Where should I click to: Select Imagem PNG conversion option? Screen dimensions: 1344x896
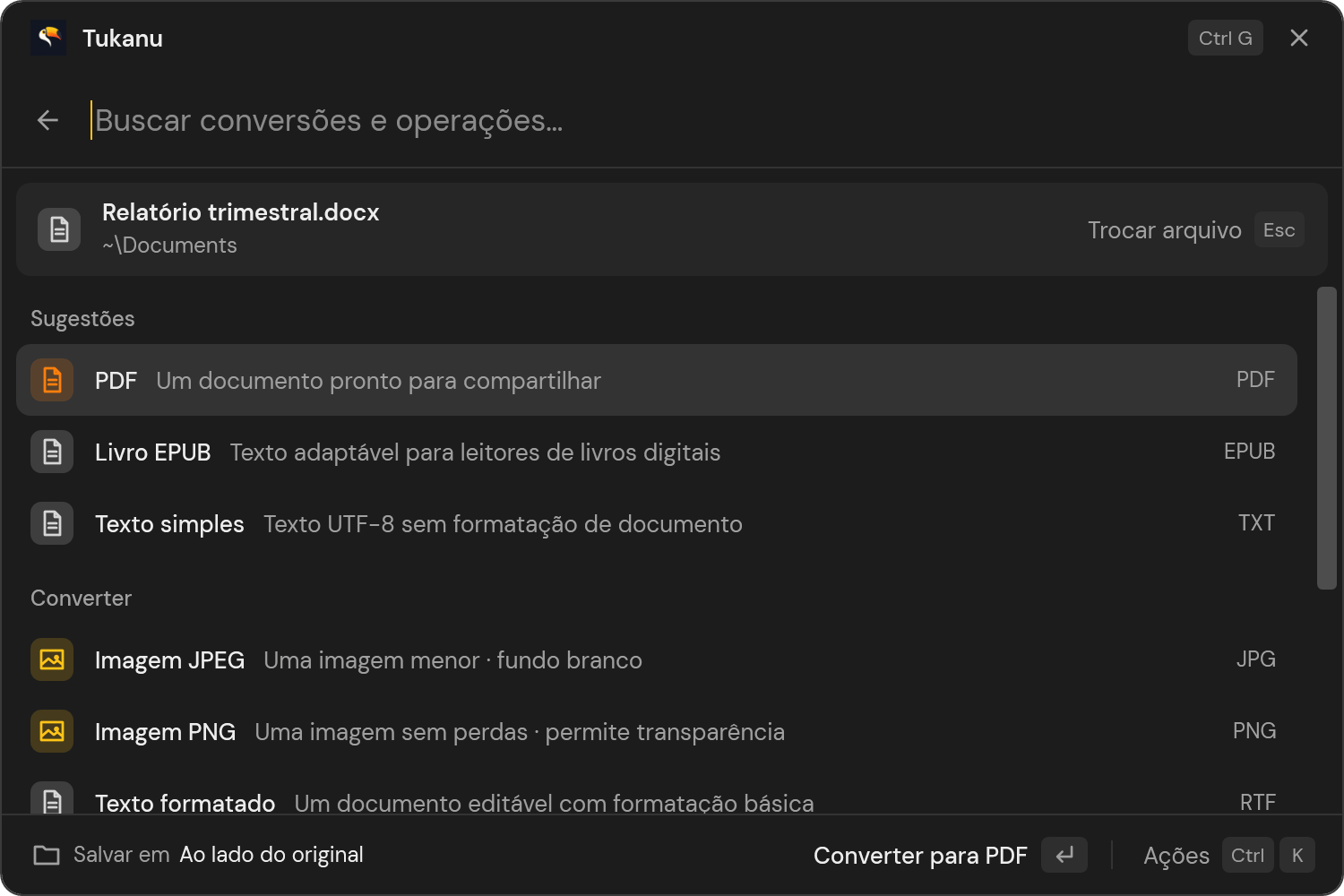pyautogui.click(x=657, y=731)
